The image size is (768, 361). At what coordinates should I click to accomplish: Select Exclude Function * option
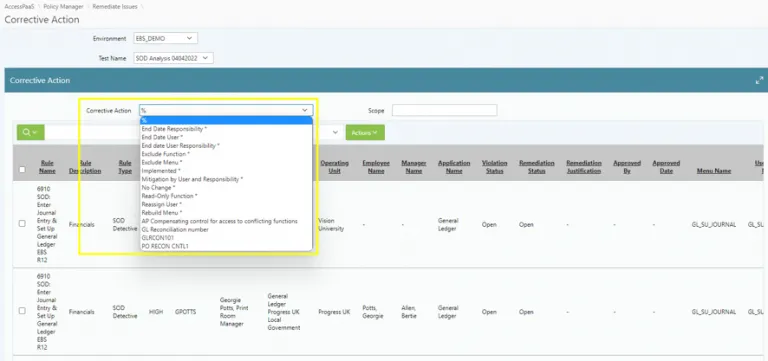[x=226, y=154]
